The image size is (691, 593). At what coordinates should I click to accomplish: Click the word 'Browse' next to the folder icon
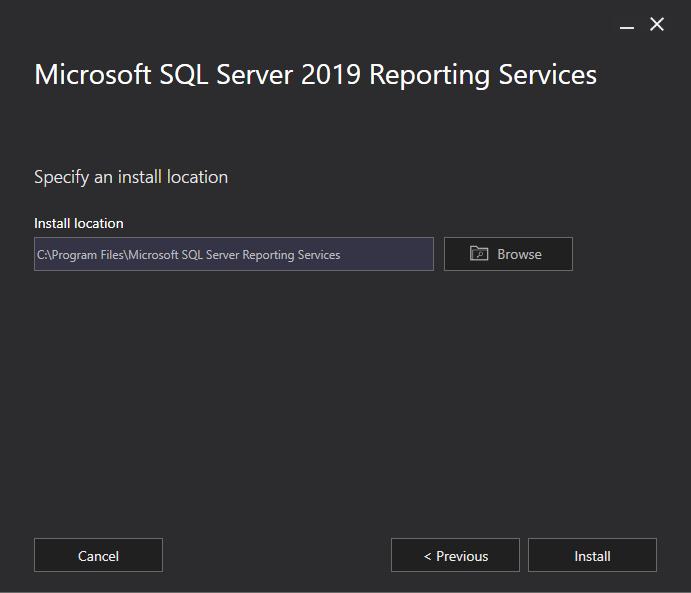tap(519, 254)
